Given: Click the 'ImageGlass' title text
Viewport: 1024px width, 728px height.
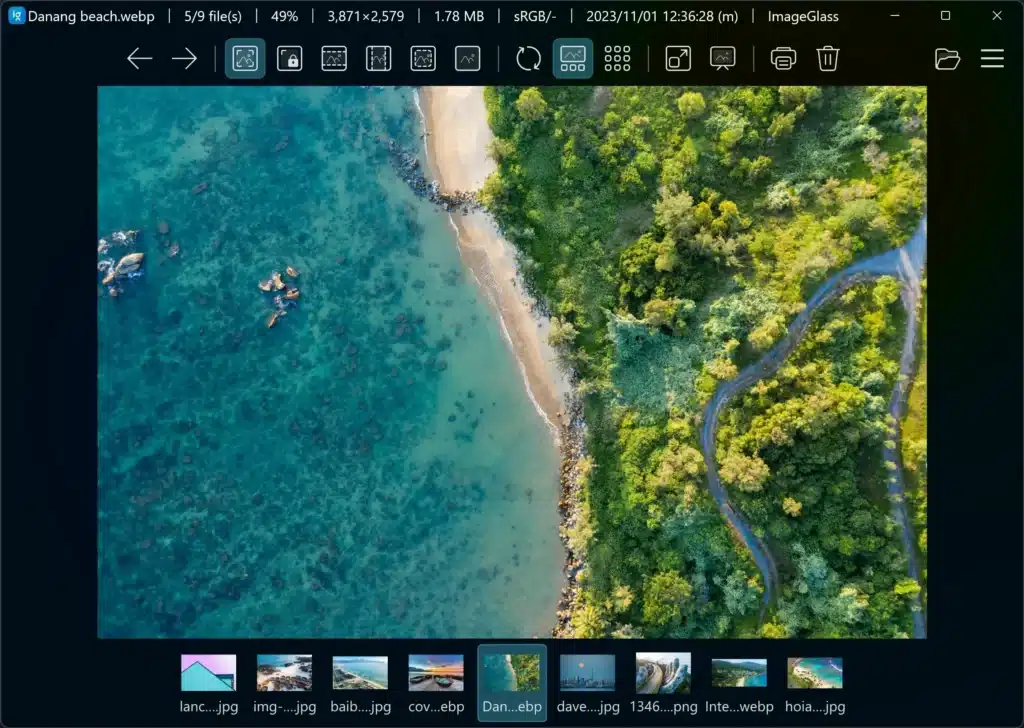Looking at the screenshot, I should (803, 16).
